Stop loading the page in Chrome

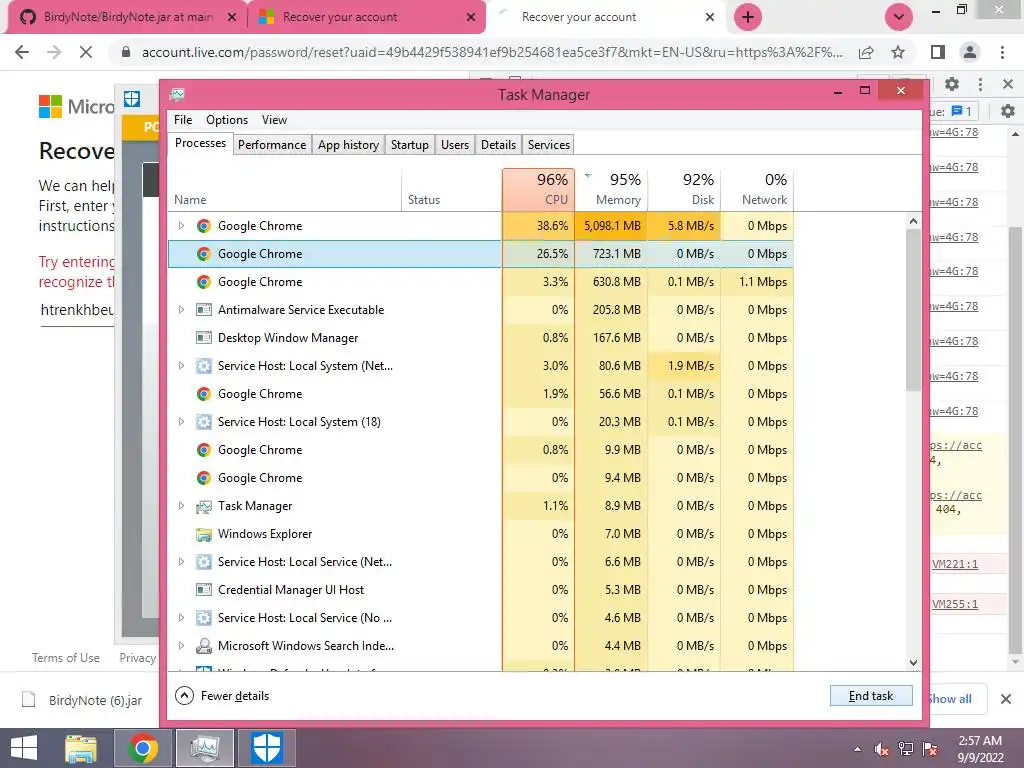[86, 52]
